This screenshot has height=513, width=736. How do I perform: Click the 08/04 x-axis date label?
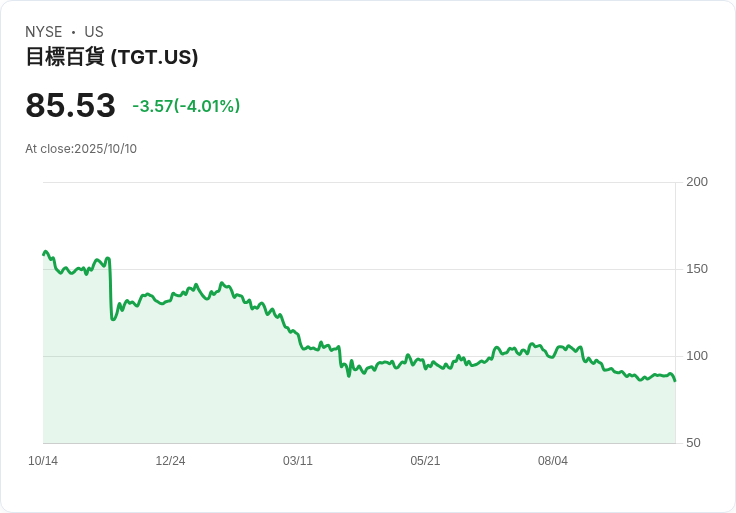tap(552, 461)
